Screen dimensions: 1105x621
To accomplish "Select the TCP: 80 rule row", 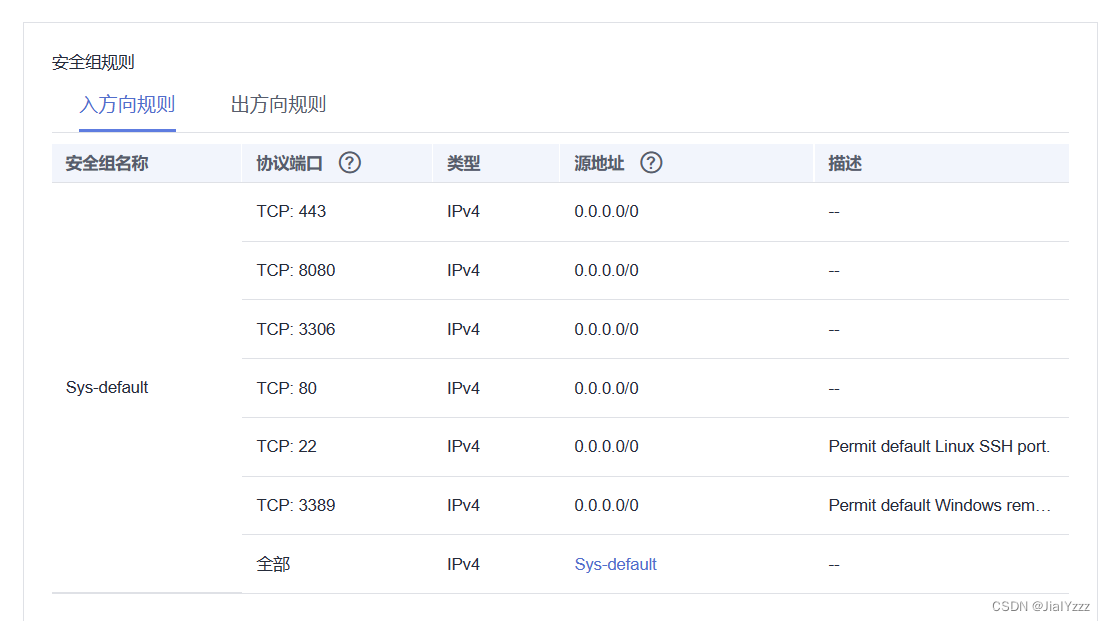I will (x=655, y=388).
